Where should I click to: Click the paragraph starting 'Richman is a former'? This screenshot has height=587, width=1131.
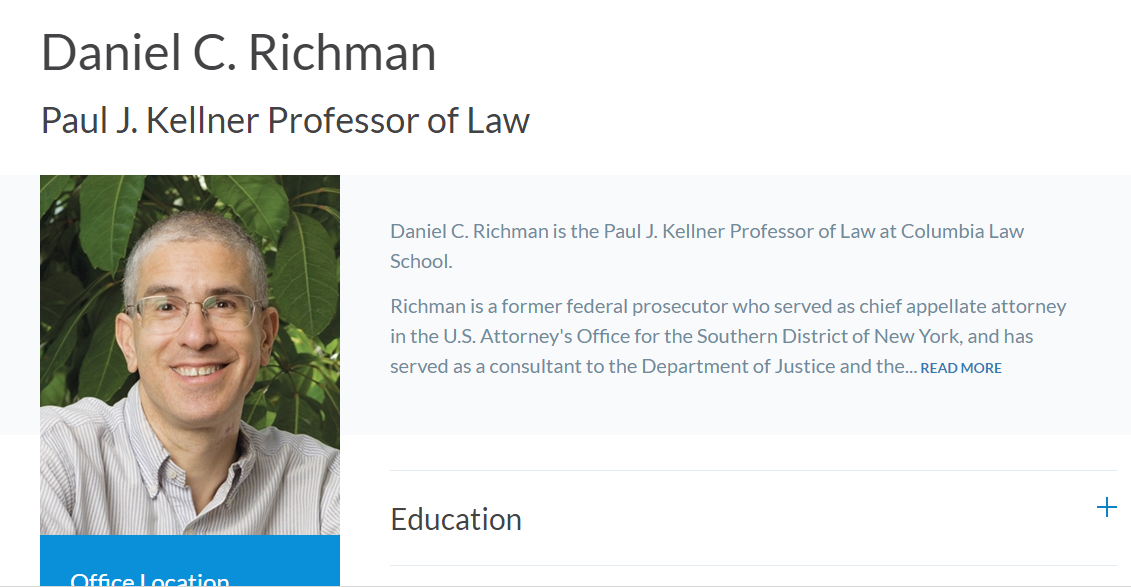pos(728,336)
